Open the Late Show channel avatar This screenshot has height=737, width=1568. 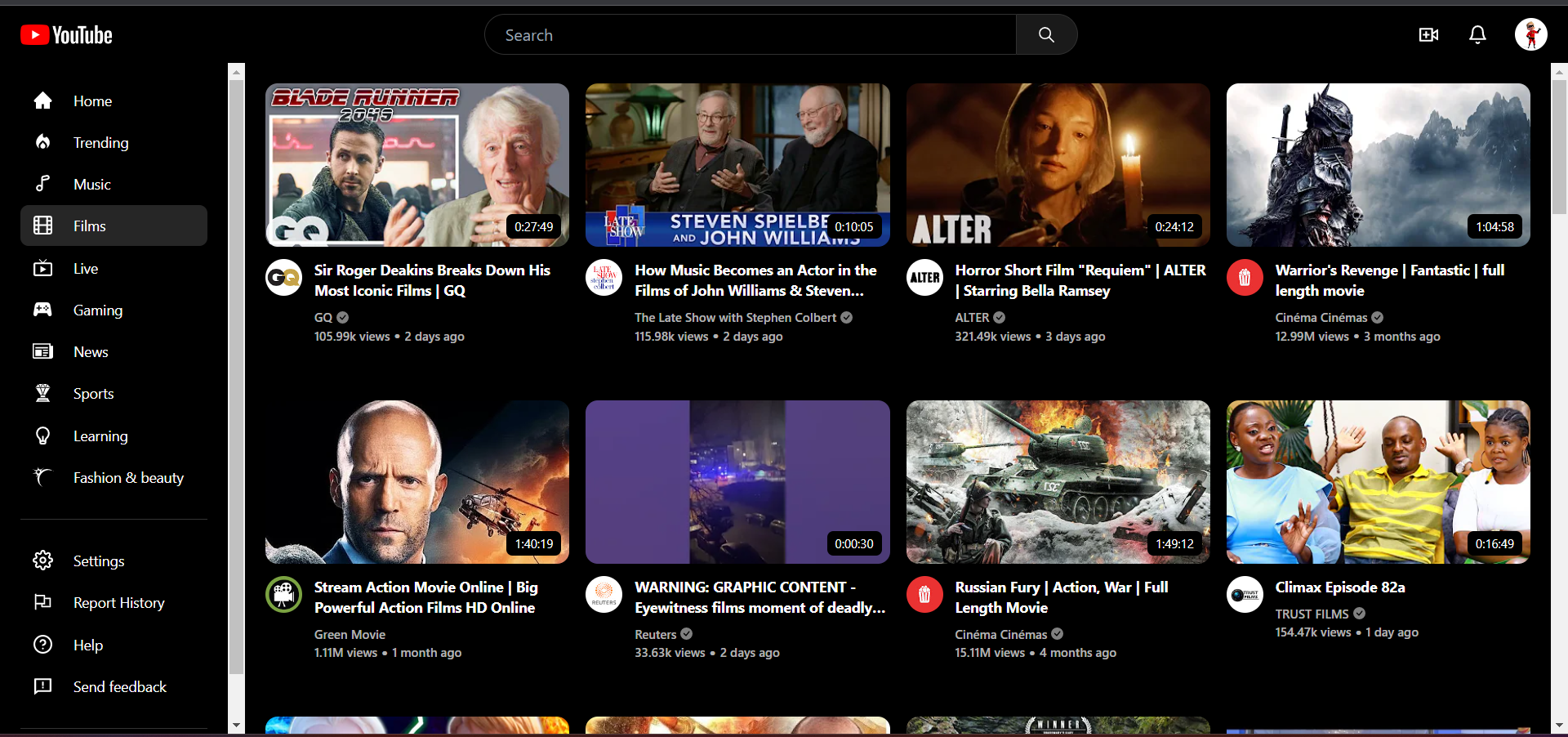coord(604,278)
